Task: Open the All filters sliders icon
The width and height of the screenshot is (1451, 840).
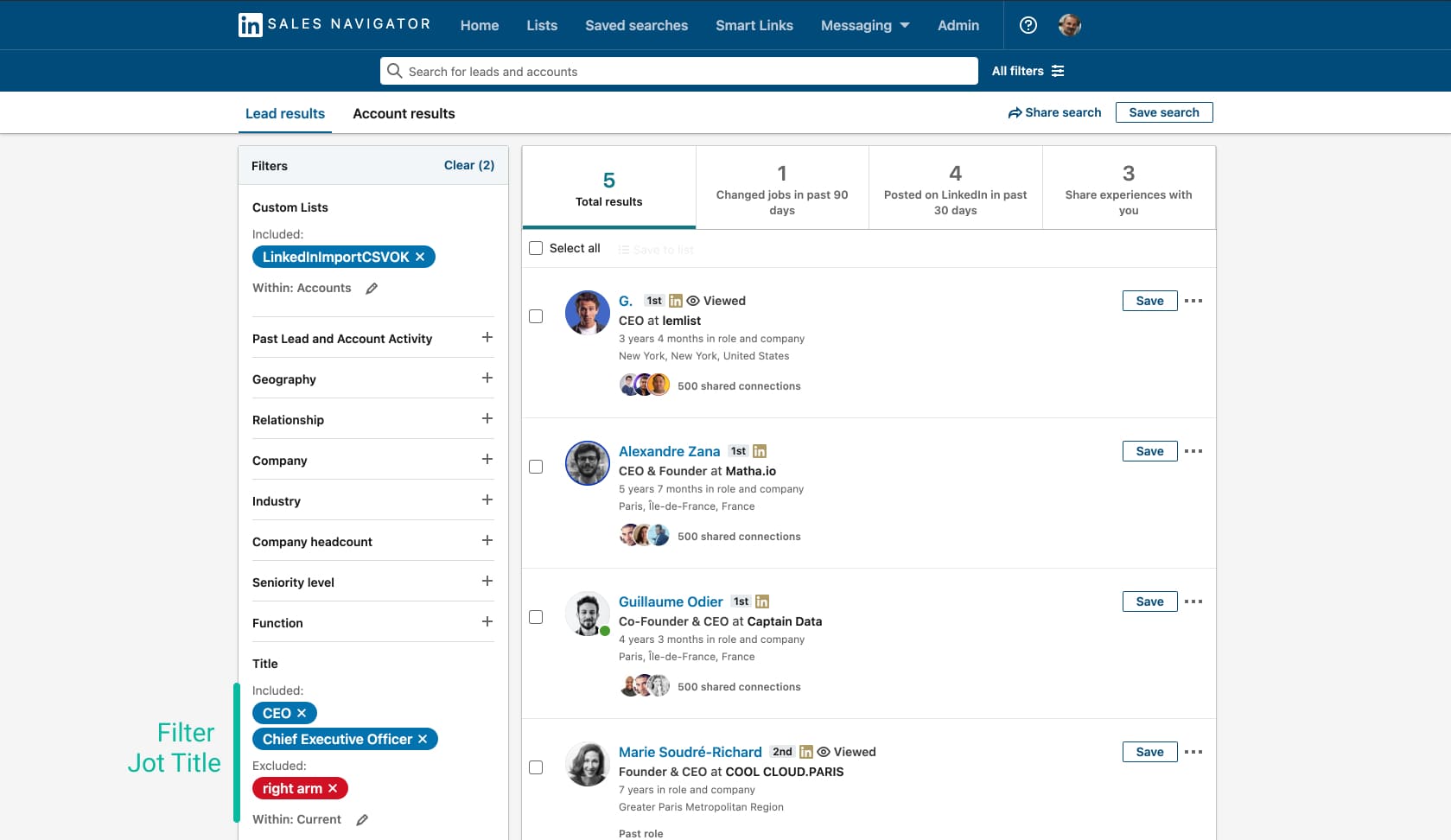Action: pyautogui.click(x=1058, y=71)
